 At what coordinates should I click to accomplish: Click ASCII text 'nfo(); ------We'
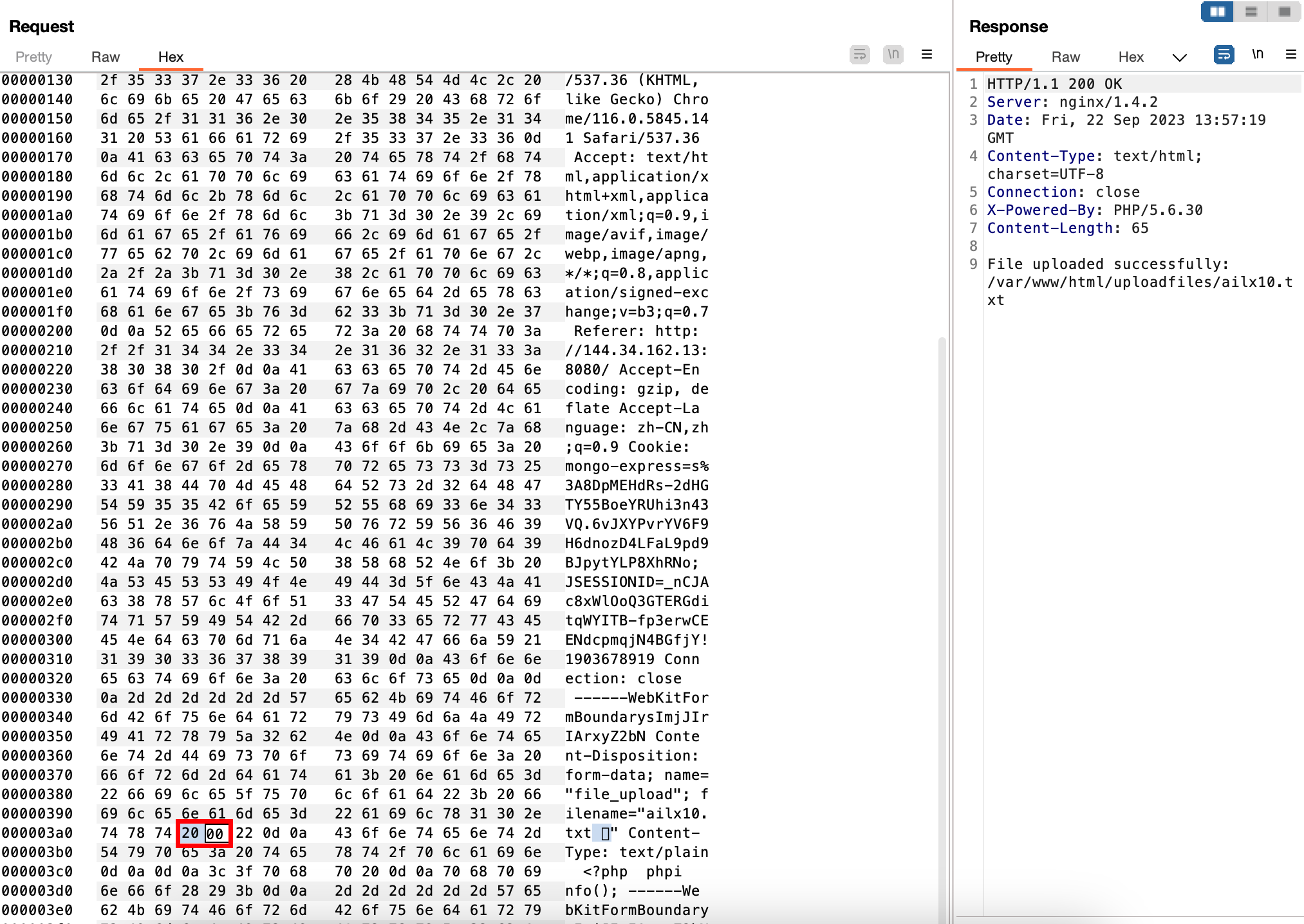tap(632, 891)
